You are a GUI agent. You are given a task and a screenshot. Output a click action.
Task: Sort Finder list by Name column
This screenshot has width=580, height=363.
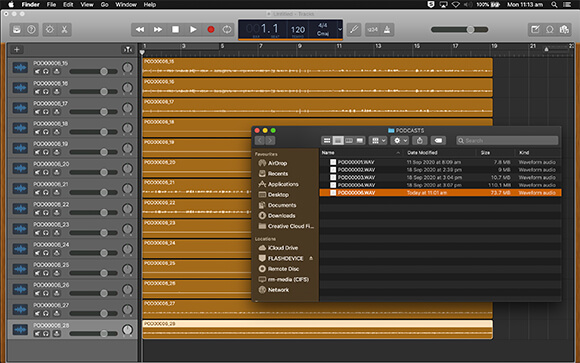point(361,152)
